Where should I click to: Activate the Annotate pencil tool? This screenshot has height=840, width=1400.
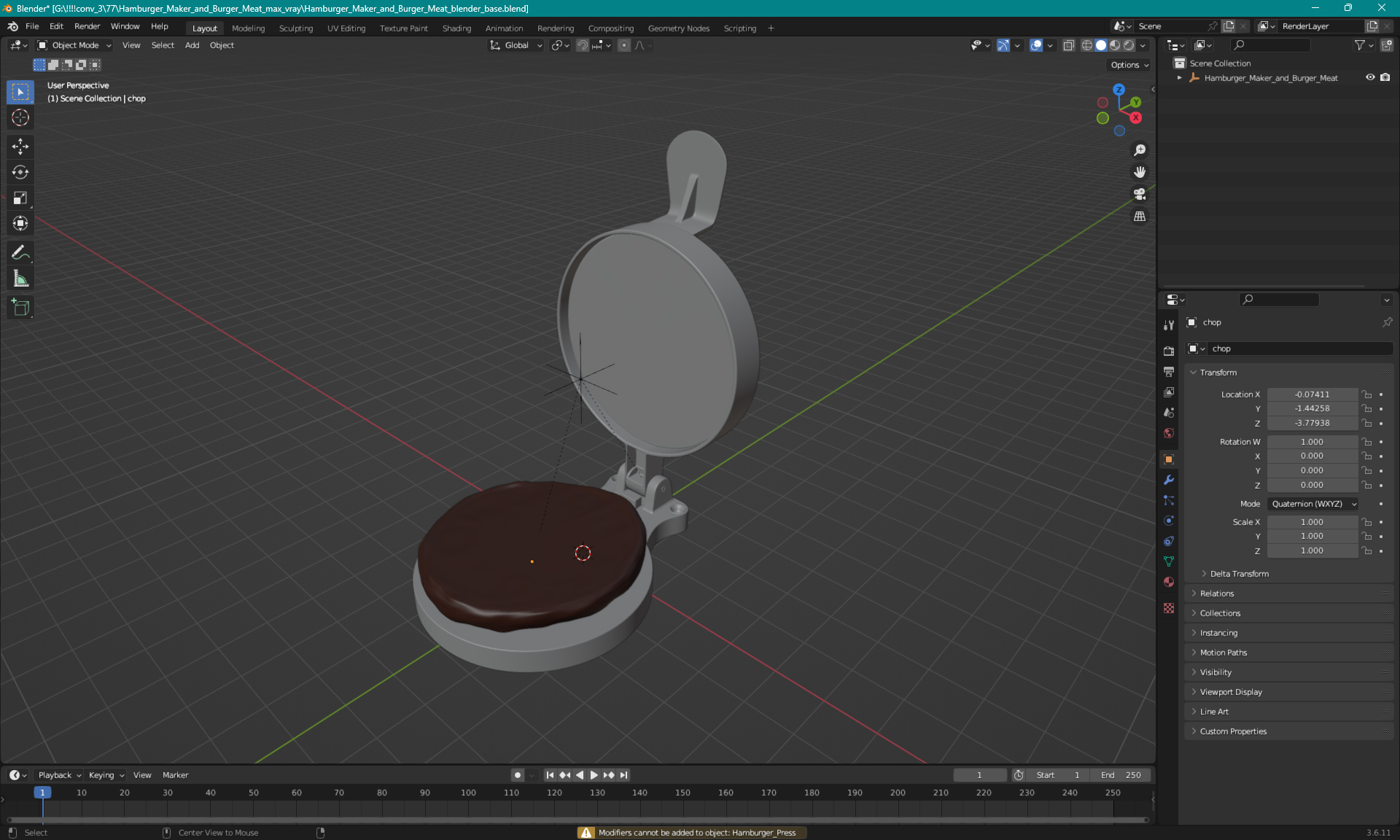click(x=20, y=252)
